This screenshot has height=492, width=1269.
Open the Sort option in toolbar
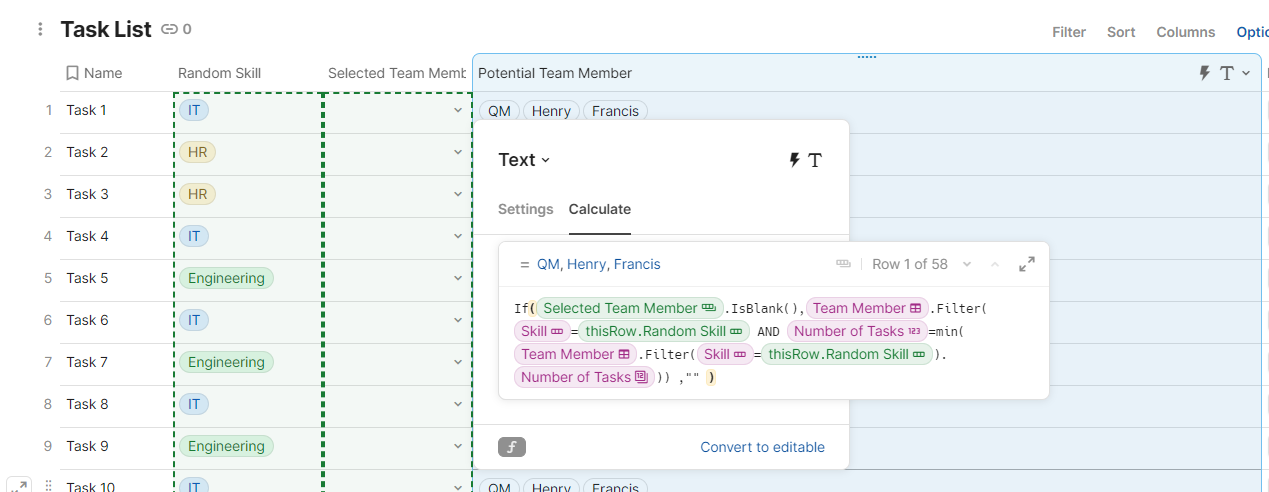tap(1121, 32)
